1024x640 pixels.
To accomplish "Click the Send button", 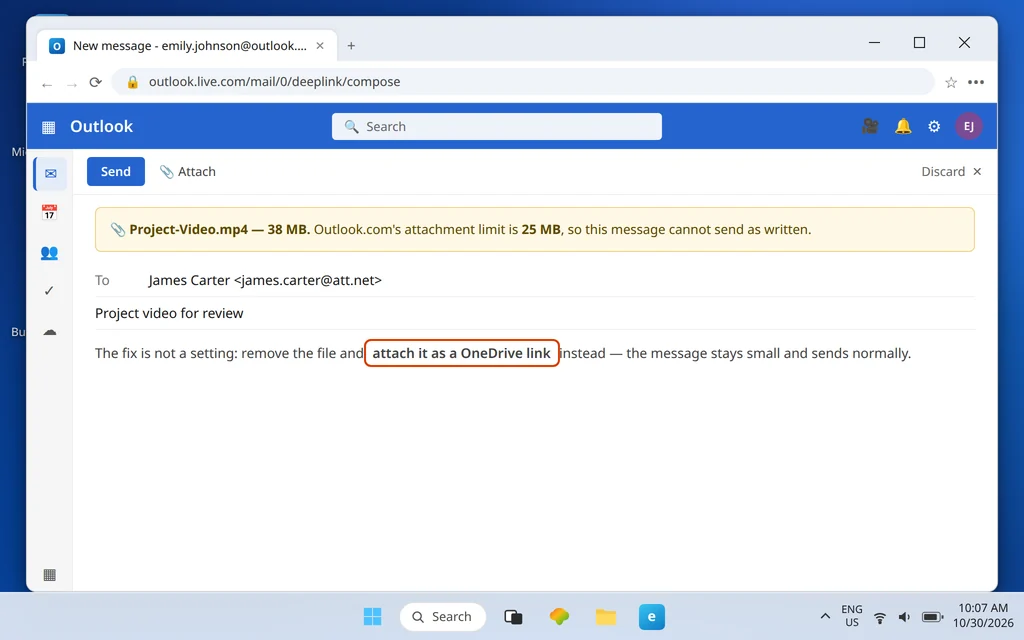I will pyautogui.click(x=116, y=171).
